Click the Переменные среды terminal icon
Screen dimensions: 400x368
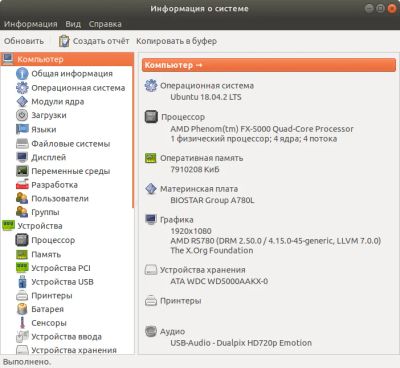tap(22, 171)
